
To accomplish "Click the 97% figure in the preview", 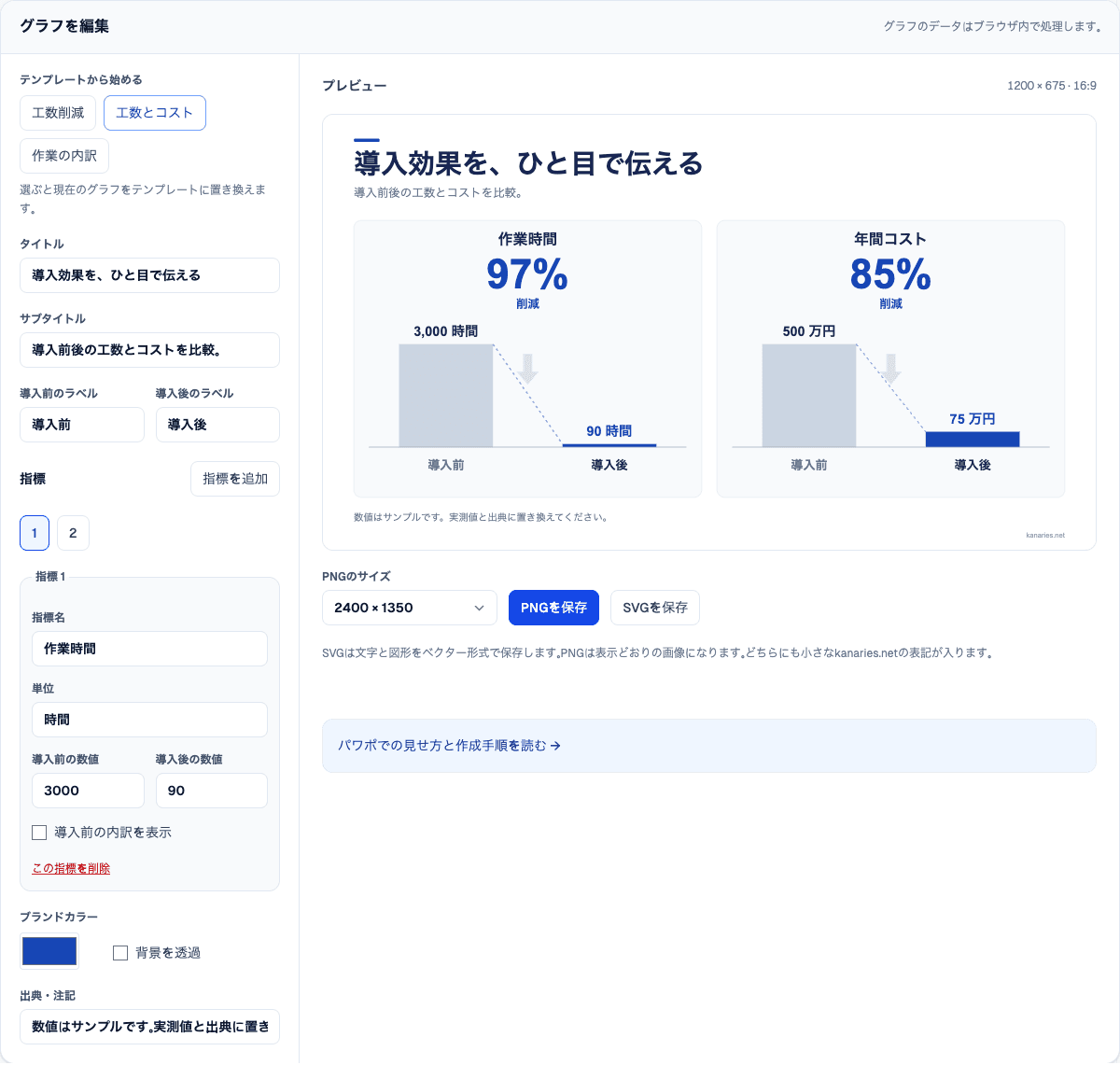I will pyautogui.click(x=527, y=274).
